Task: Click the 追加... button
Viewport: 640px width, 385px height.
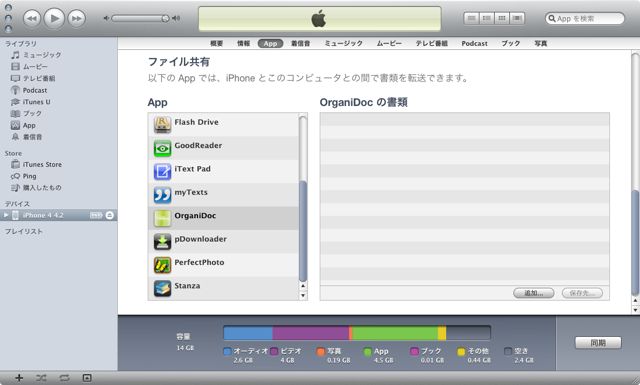Action: [533, 293]
